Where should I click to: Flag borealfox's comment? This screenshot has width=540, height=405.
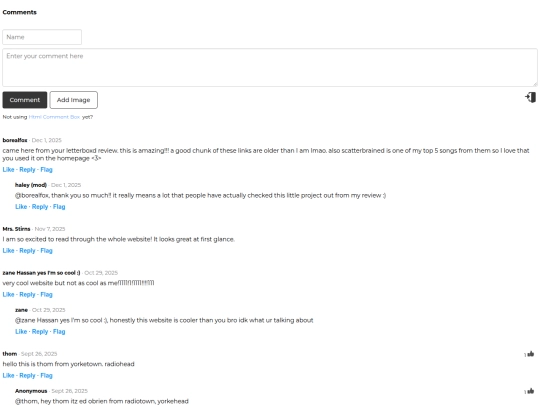(x=46, y=169)
